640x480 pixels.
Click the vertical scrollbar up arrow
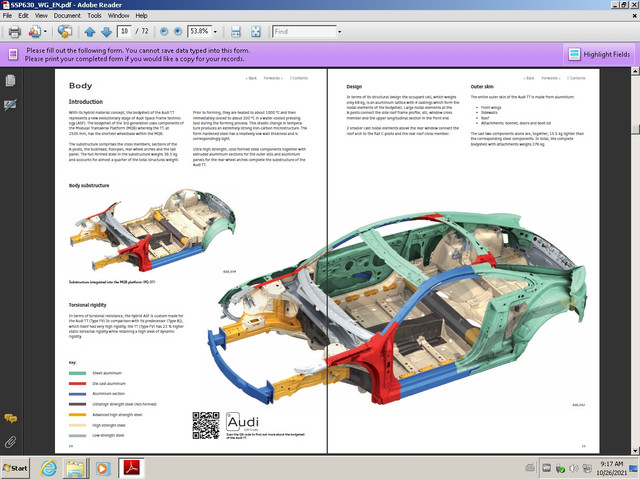(635, 71)
